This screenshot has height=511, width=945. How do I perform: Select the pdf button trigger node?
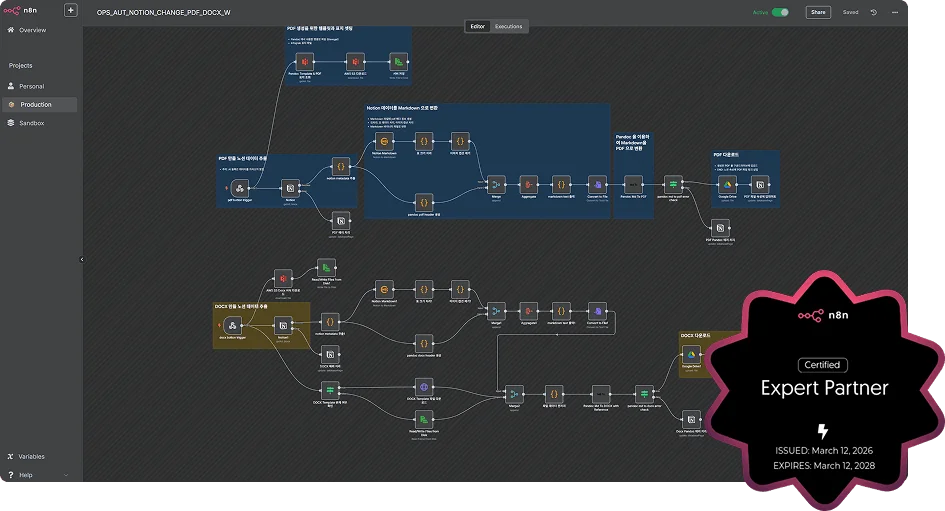pos(239,187)
